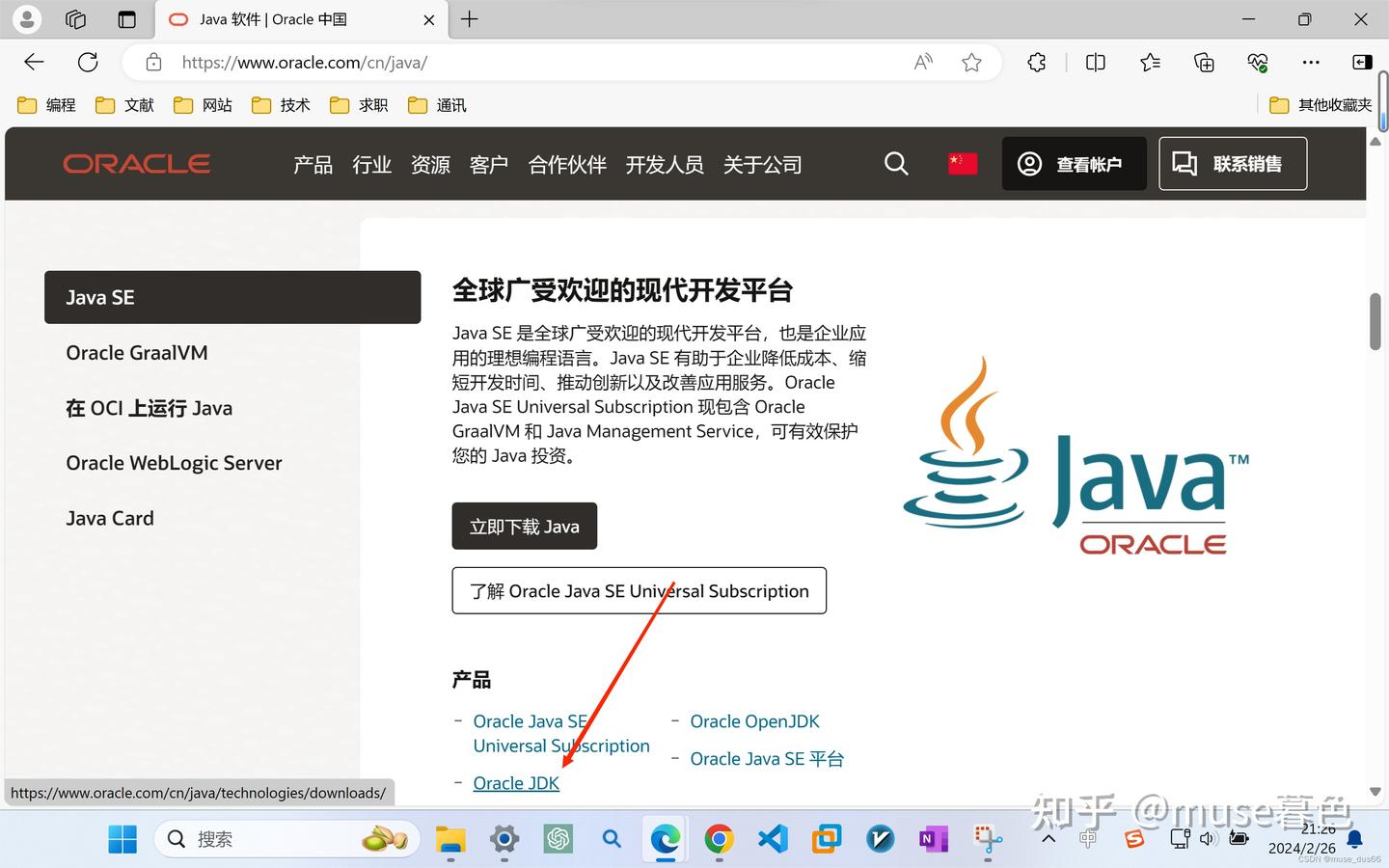
Task: Open the Extensions icon in the browser toolbar
Action: (1037, 62)
